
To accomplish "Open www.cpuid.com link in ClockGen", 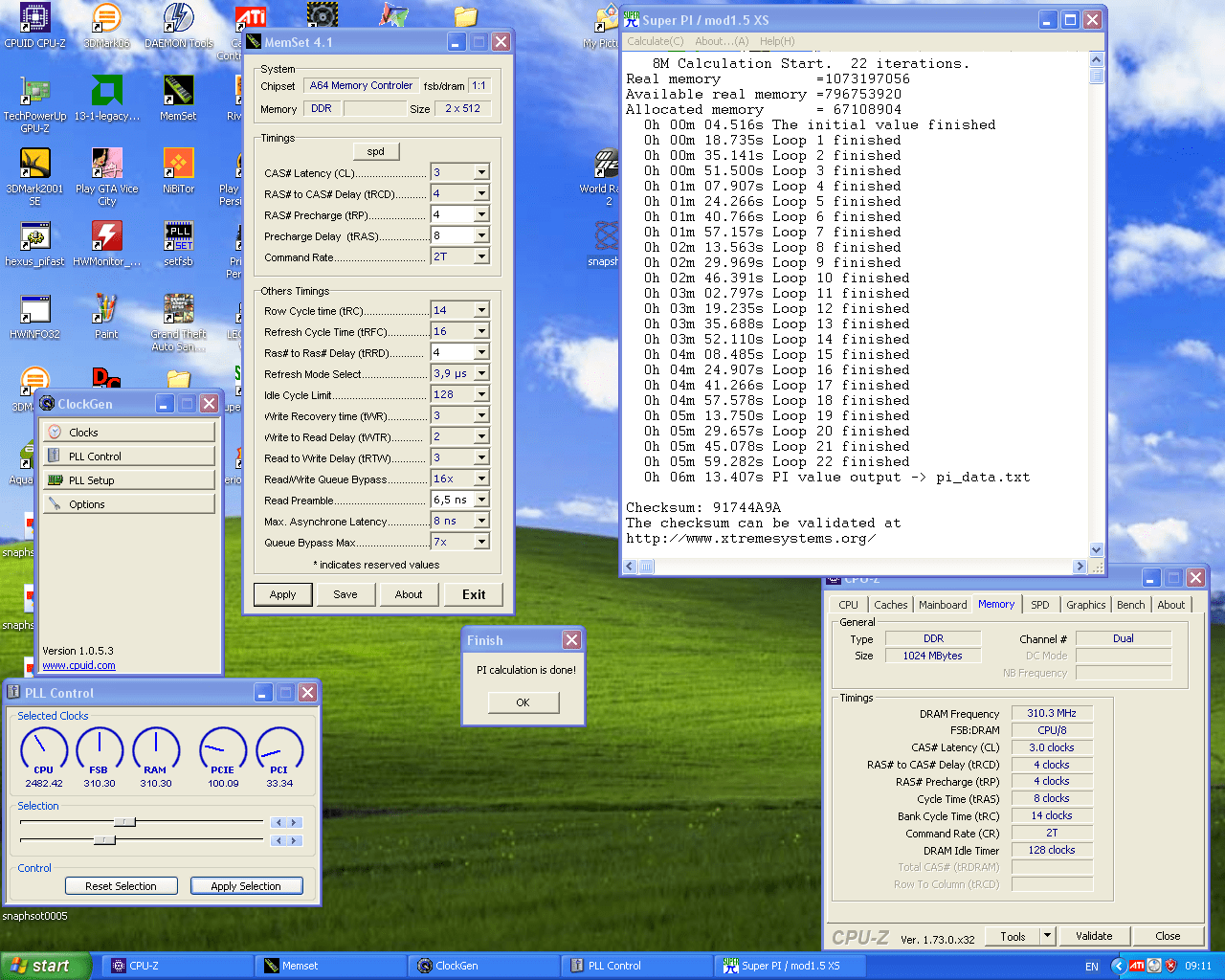I will pos(78,665).
